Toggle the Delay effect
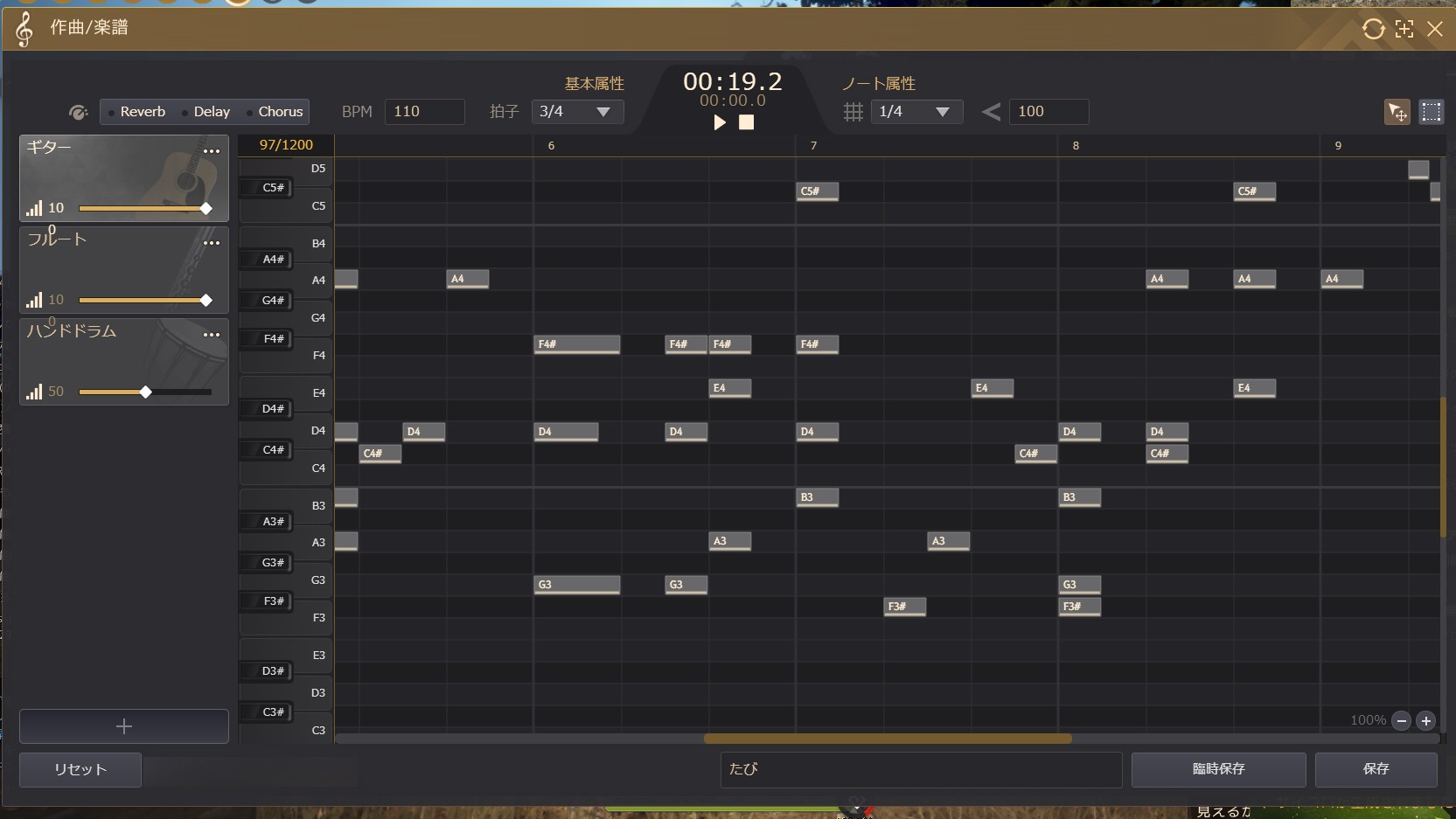 pyautogui.click(x=206, y=112)
